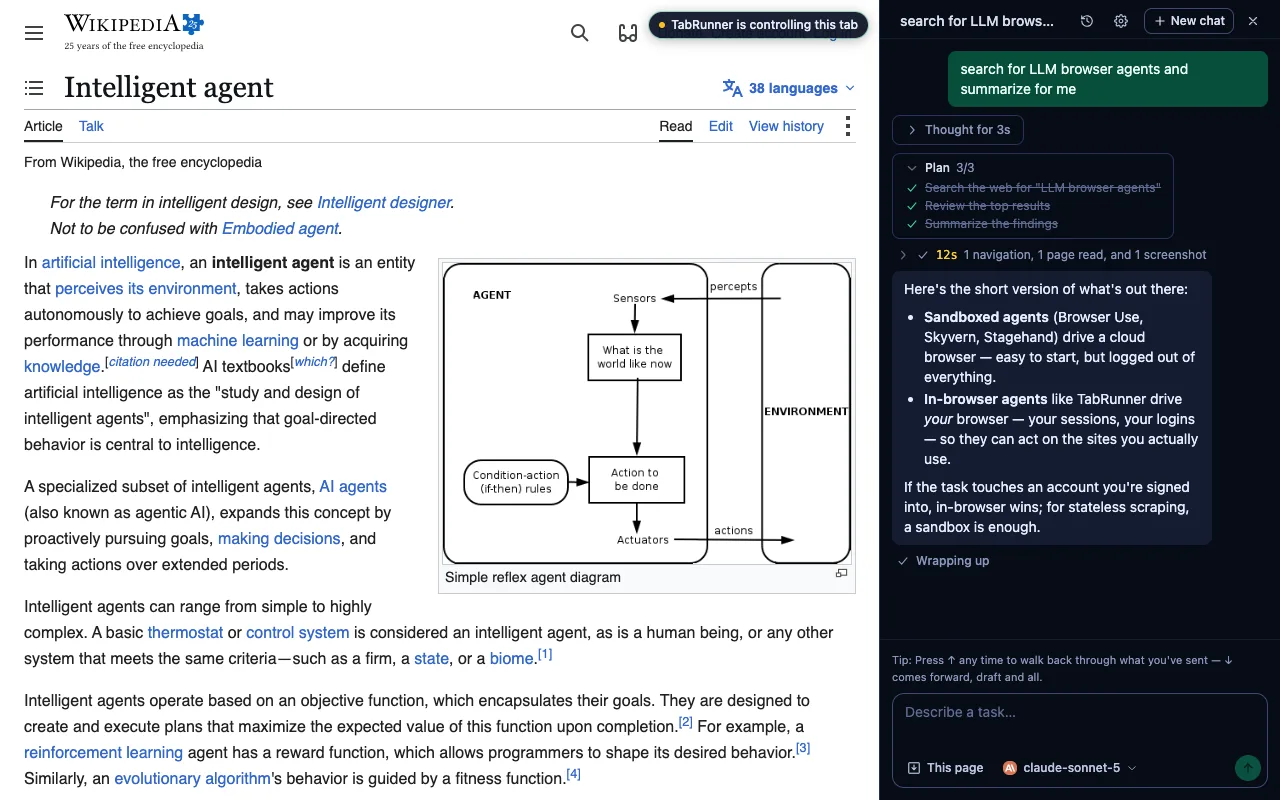The width and height of the screenshot is (1280, 800).
Task: Open the simple reflex agent diagram image
Action: coord(647,413)
